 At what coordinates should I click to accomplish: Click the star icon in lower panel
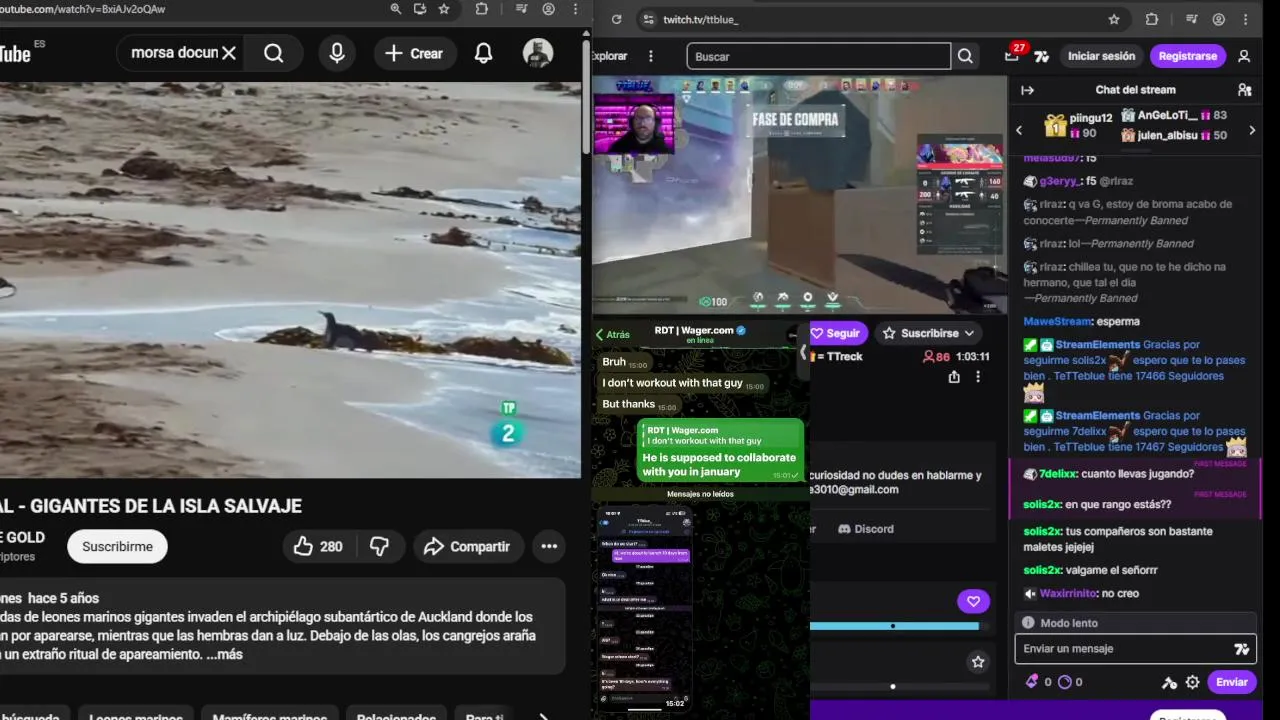(x=978, y=661)
